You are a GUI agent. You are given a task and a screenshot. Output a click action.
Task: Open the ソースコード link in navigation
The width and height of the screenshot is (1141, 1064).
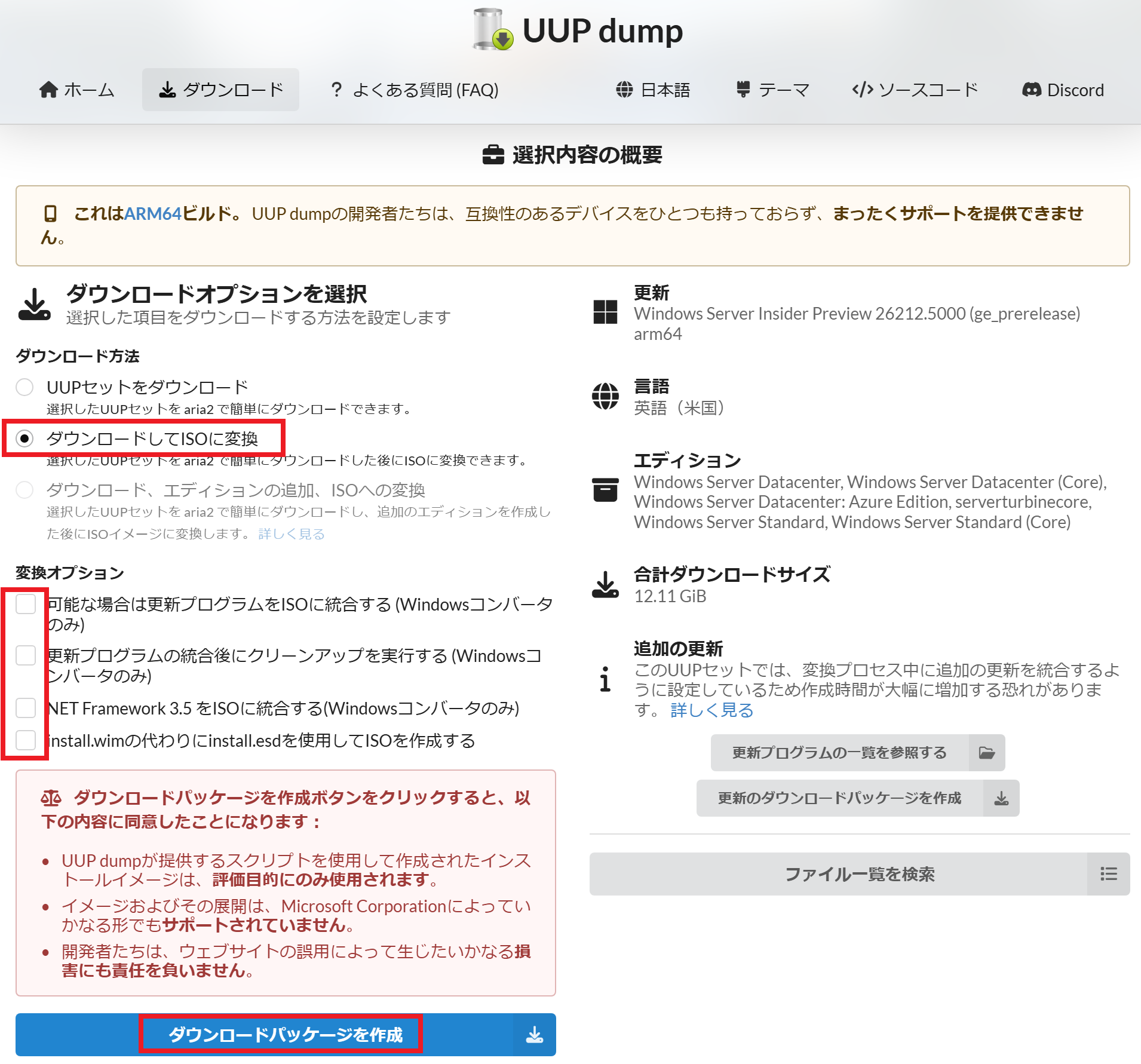(915, 90)
